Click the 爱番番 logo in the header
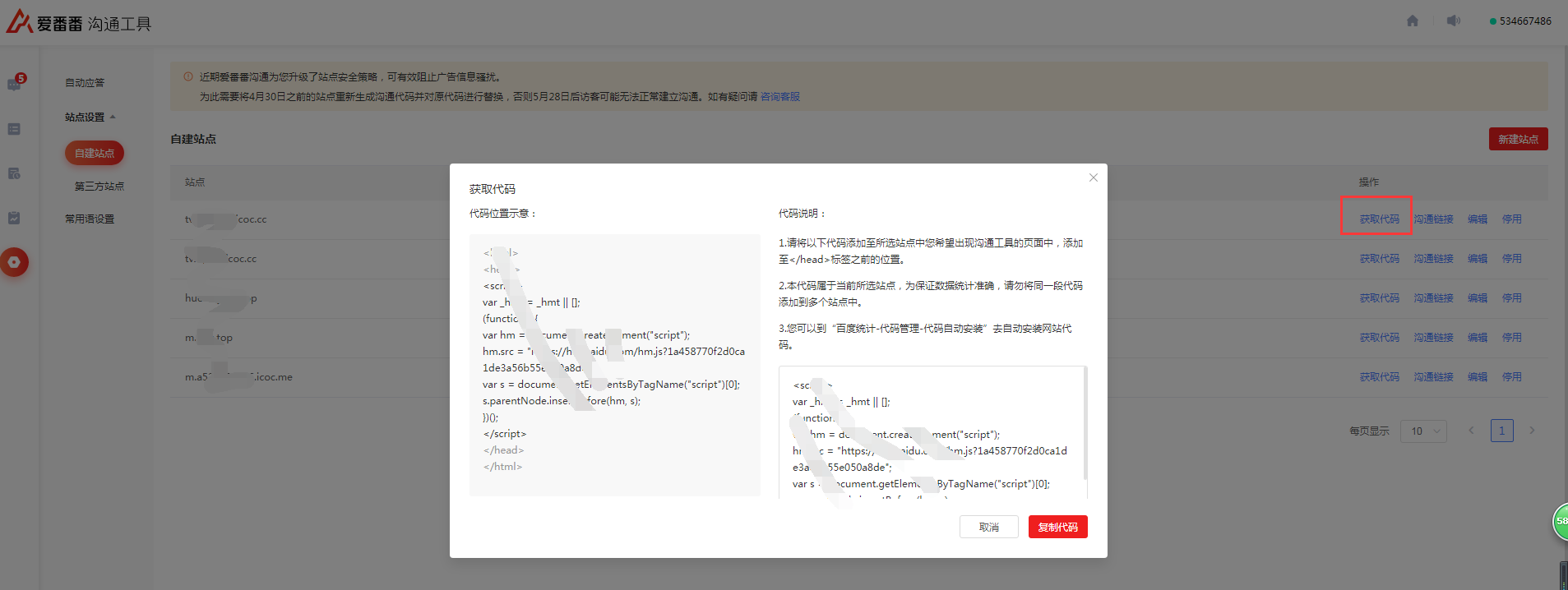The image size is (1568, 590). [x=45, y=22]
